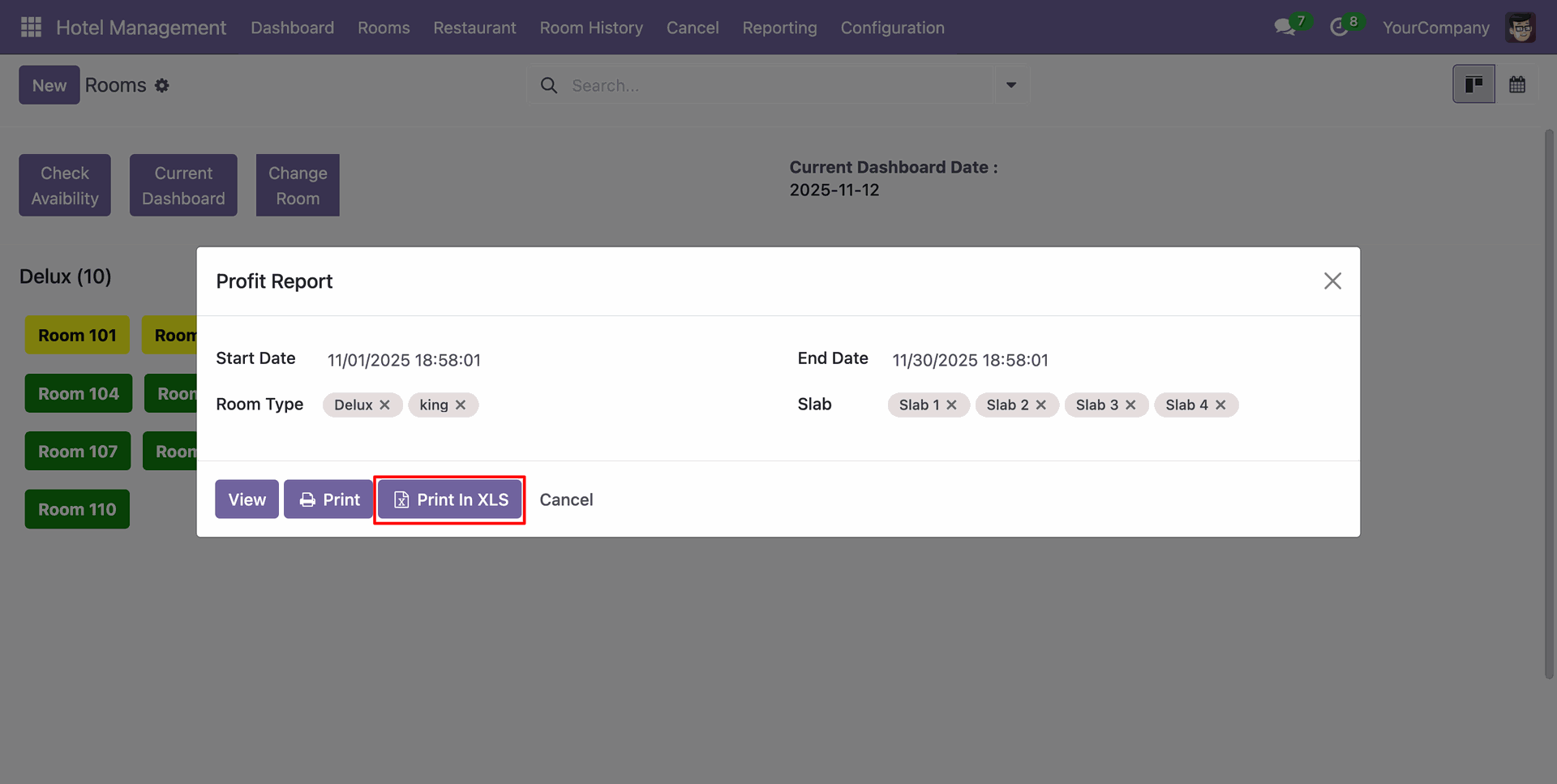Remove the Slab 4 tag

(1220, 405)
